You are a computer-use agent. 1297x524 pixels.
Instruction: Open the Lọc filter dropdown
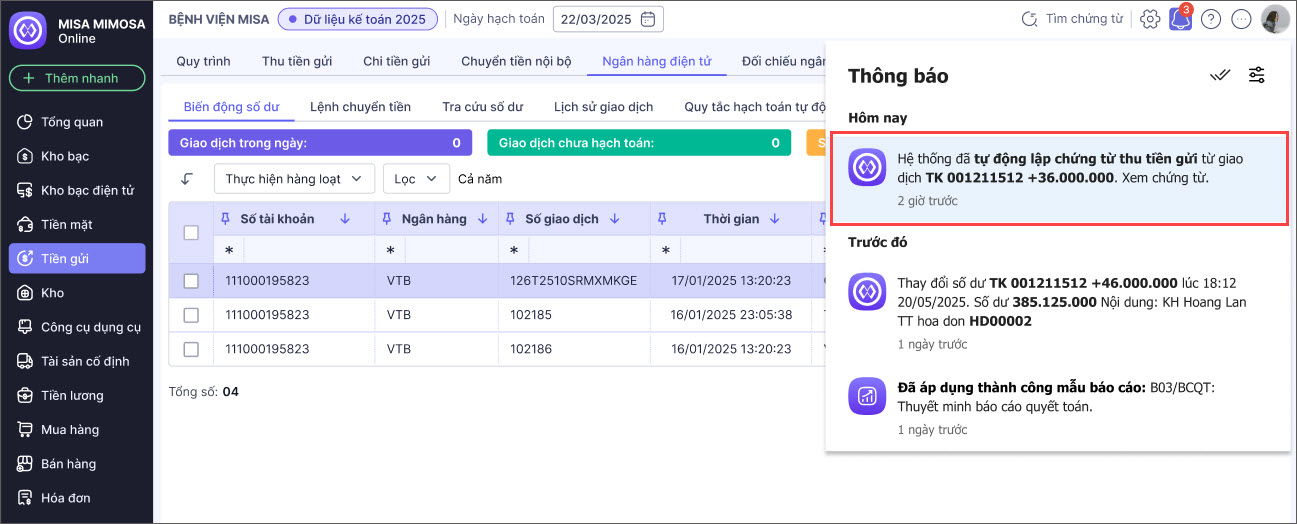pyautogui.click(x=416, y=179)
